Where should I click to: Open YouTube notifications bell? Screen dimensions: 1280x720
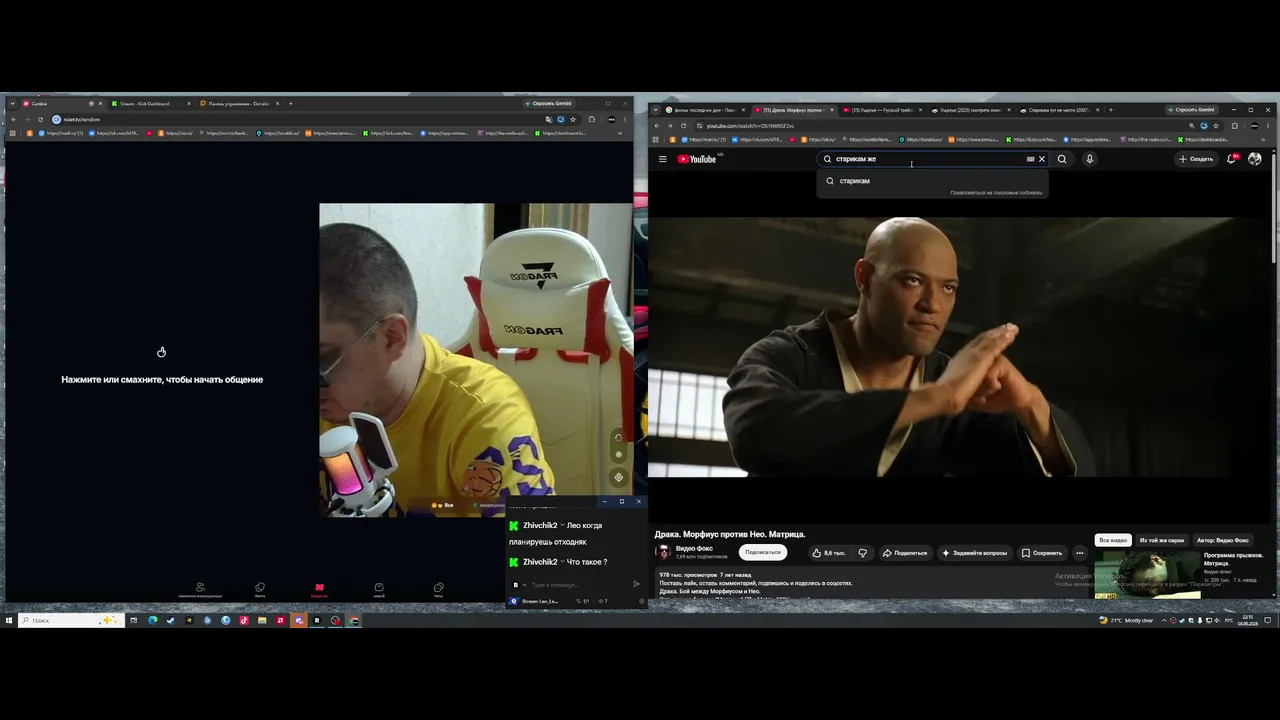point(1232,159)
